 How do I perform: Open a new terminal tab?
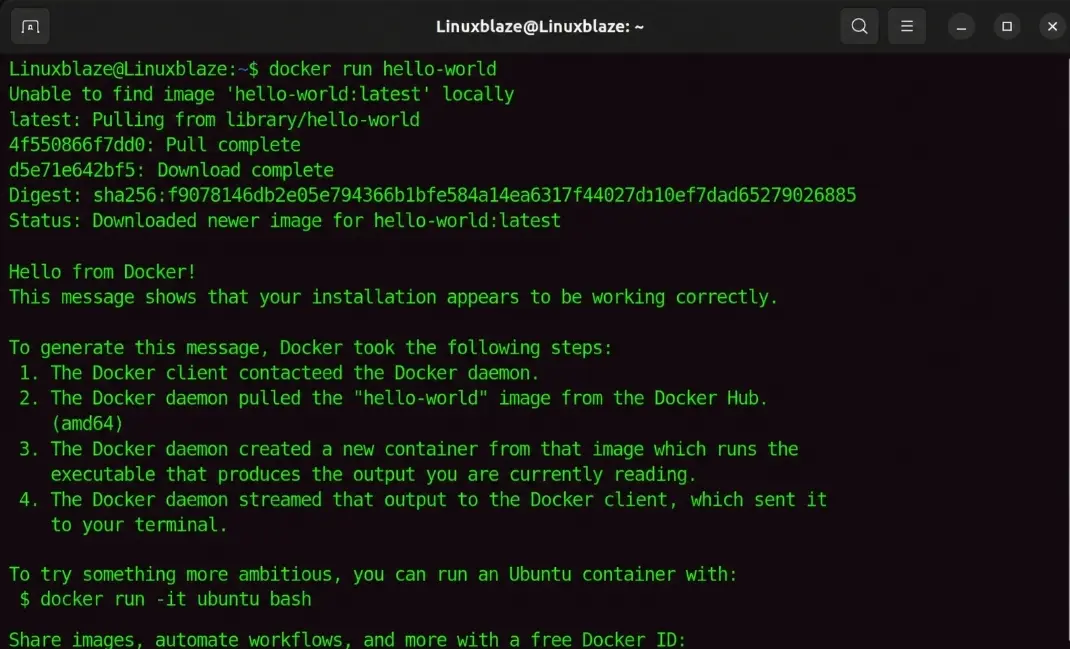(30, 27)
